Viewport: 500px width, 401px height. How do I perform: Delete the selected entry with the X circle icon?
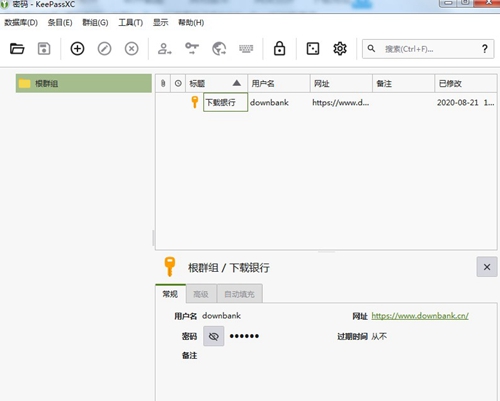[x=132, y=49]
